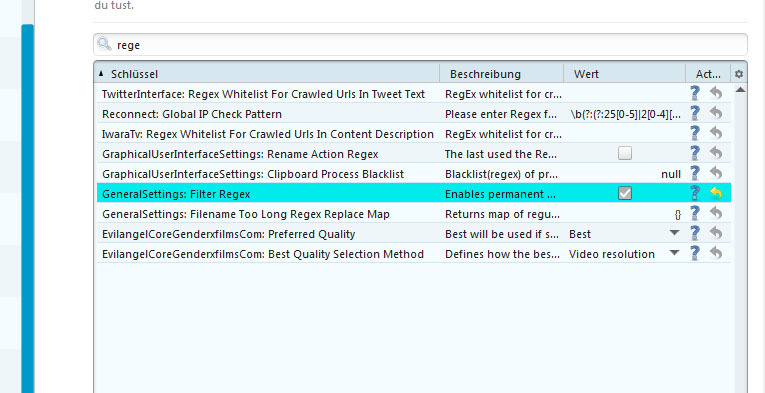This screenshot has height=393, width=765.
Task: Open Preferred Quality dropdown showing Best
Action: (x=674, y=234)
